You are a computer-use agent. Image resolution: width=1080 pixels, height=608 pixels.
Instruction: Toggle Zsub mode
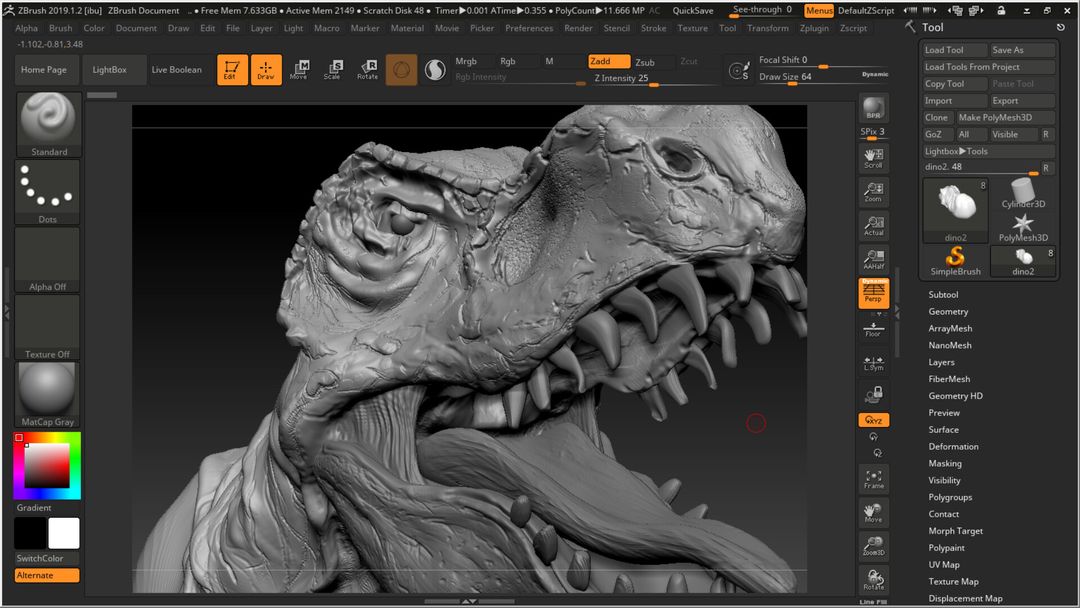pos(645,62)
